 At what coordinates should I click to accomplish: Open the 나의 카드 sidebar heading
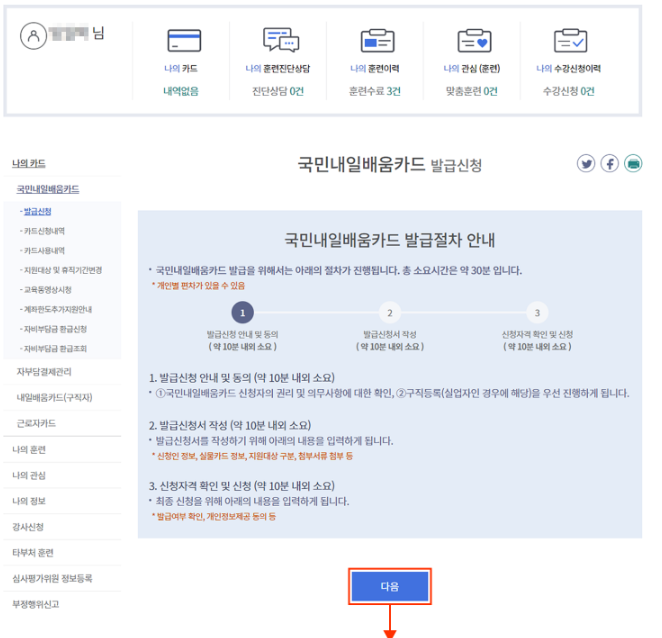pyautogui.click(x=29, y=163)
